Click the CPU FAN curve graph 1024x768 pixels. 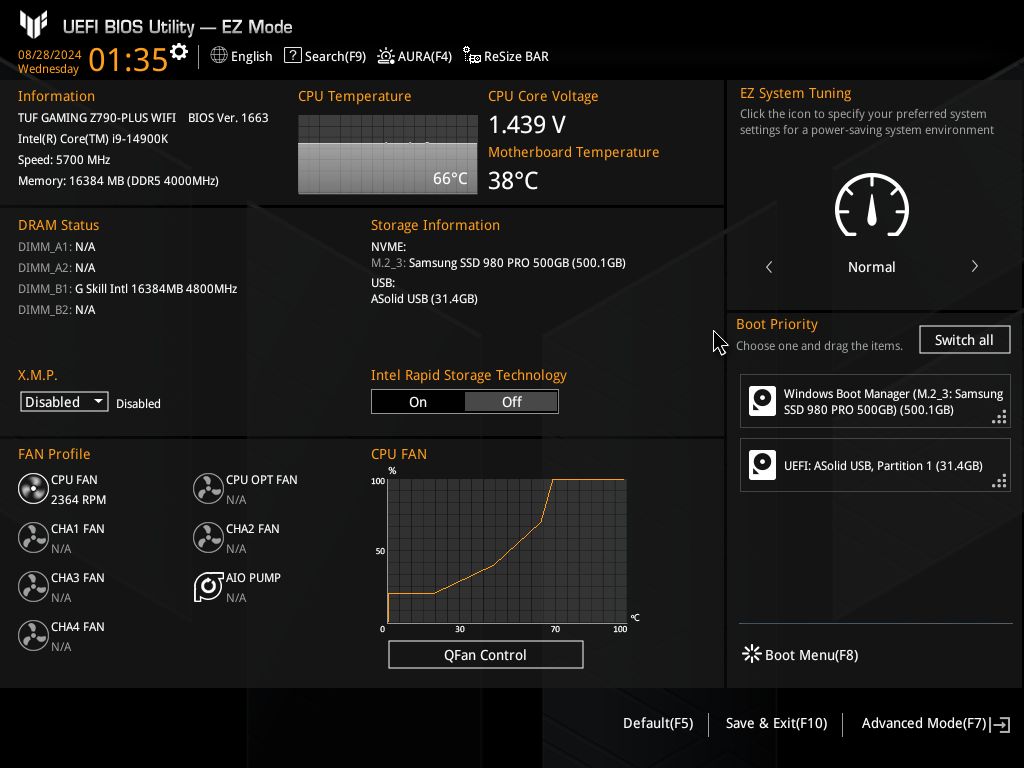pos(505,550)
